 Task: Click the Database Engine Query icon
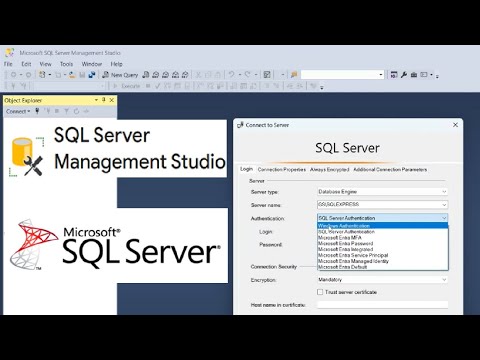click(x=146, y=75)
